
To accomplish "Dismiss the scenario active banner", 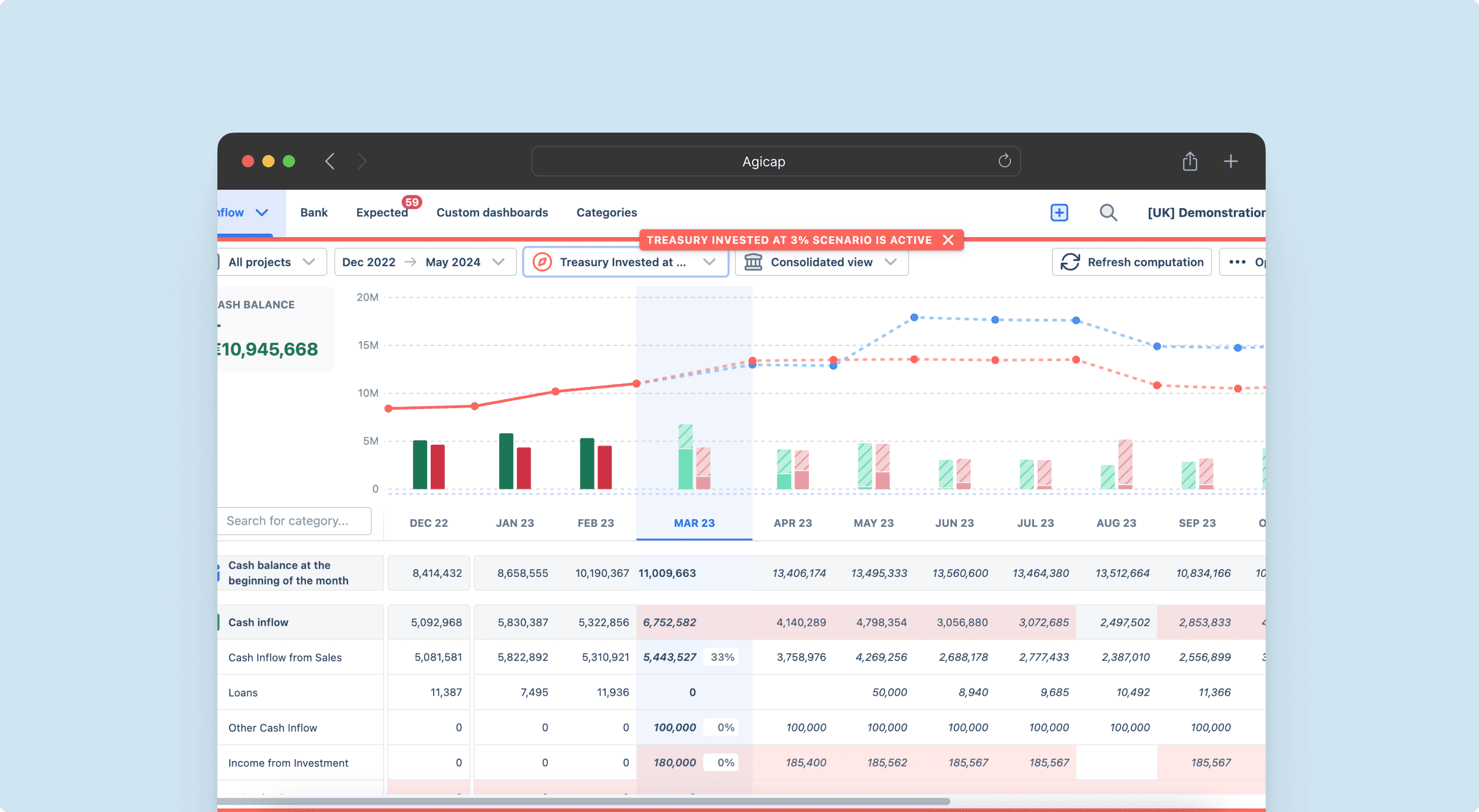I will pos(948,240).
